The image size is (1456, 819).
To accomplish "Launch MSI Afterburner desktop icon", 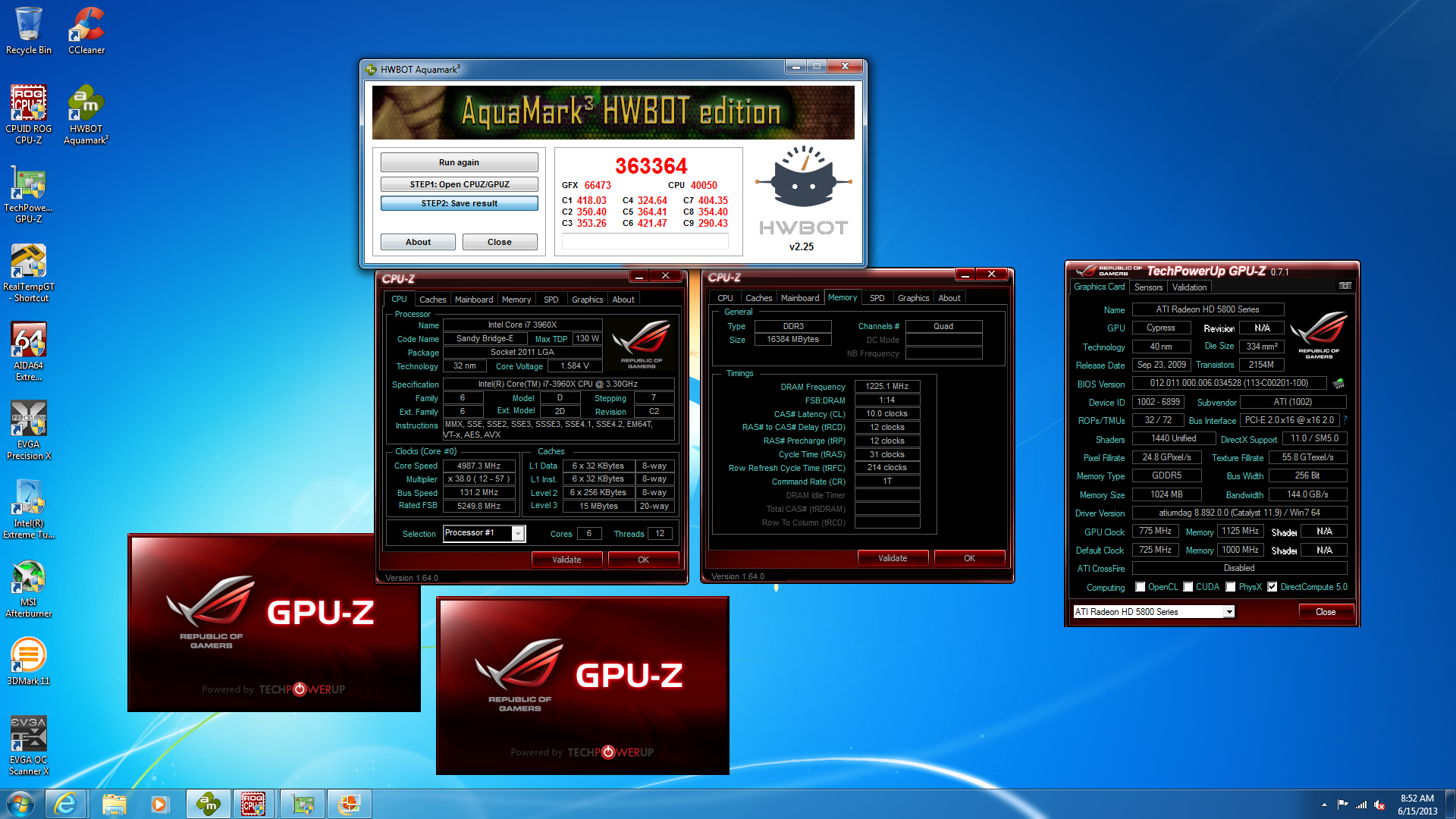I will coord(29,588).
